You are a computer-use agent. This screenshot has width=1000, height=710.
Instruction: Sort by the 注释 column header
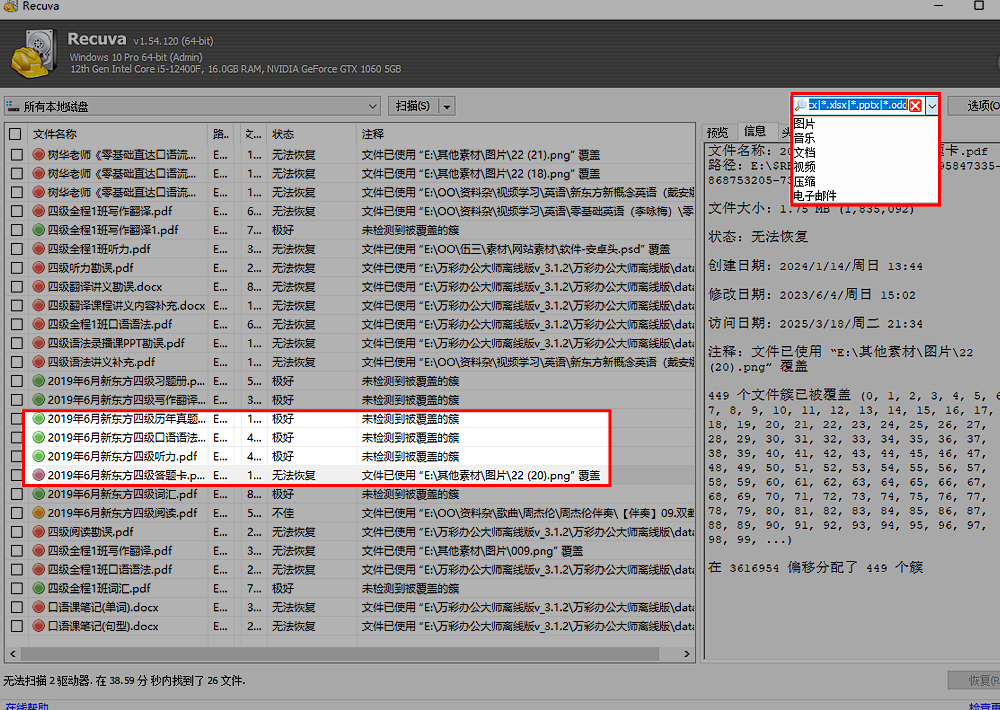point(526,134)
